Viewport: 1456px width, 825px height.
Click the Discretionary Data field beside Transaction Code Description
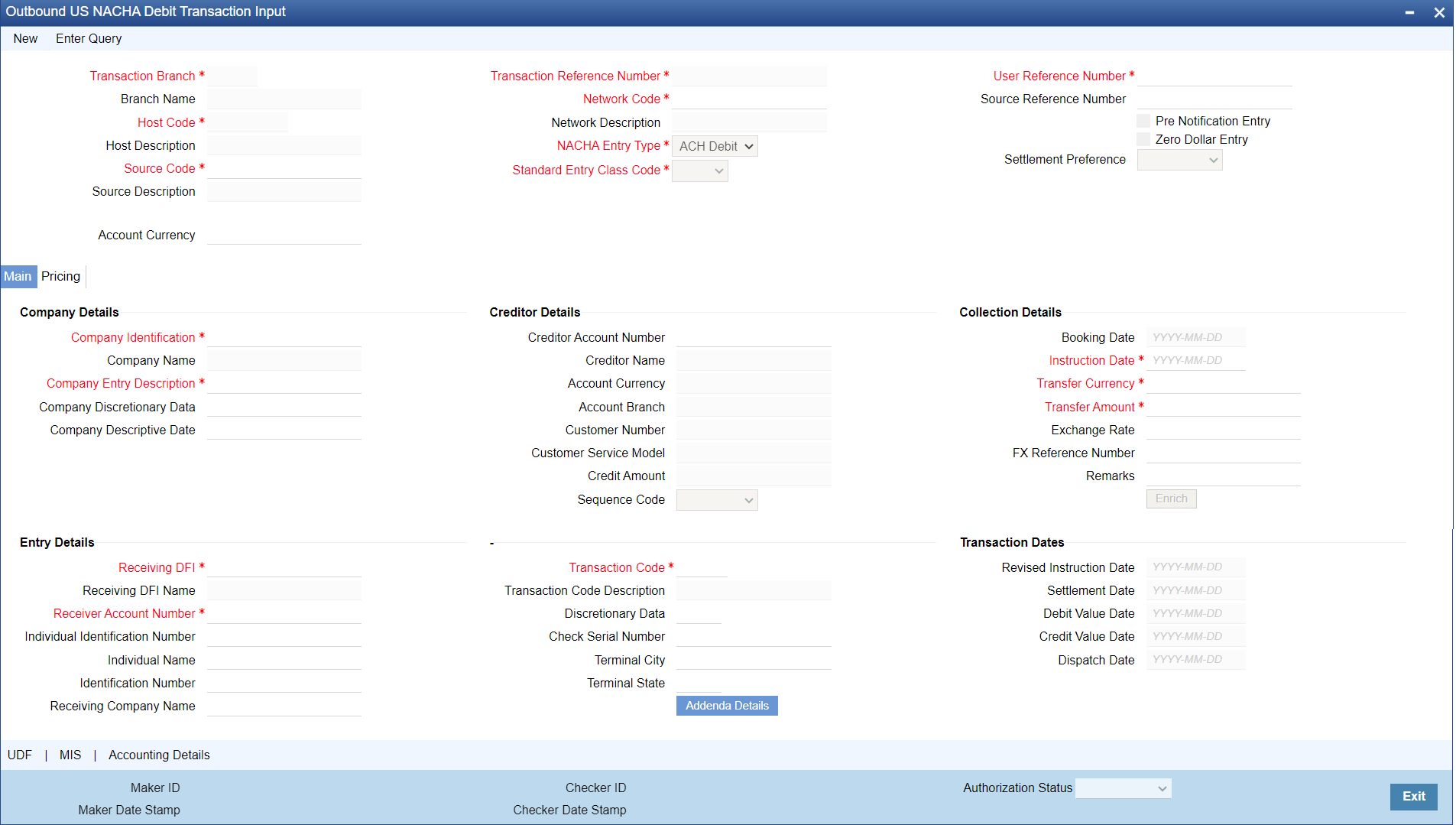coord(699,614)
